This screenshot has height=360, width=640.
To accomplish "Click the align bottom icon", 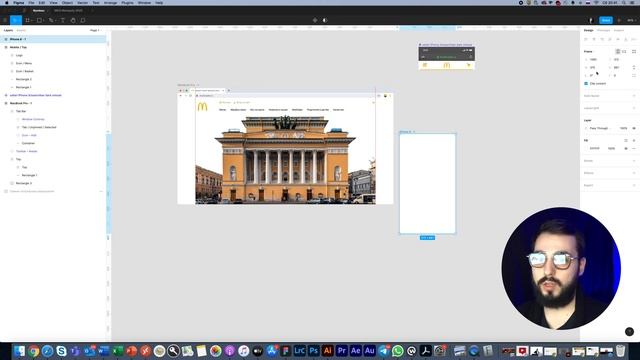I will pyautogui.click(x=626, y=39).
